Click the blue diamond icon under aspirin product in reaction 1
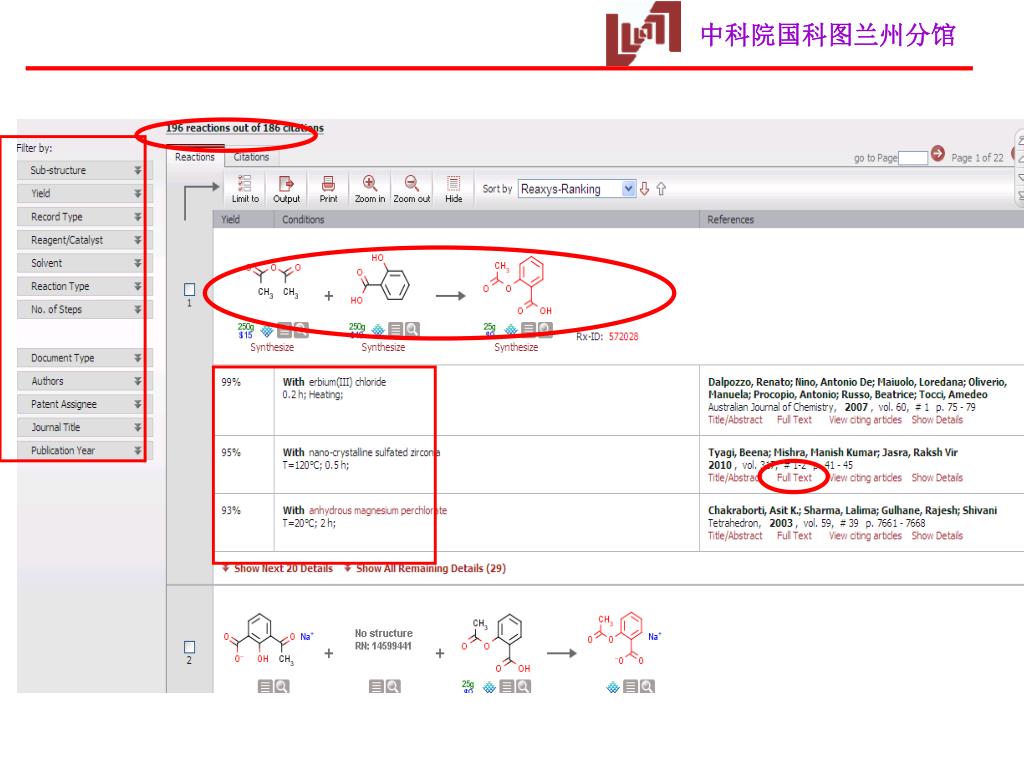1024x768 pixels. click(511, 329)
